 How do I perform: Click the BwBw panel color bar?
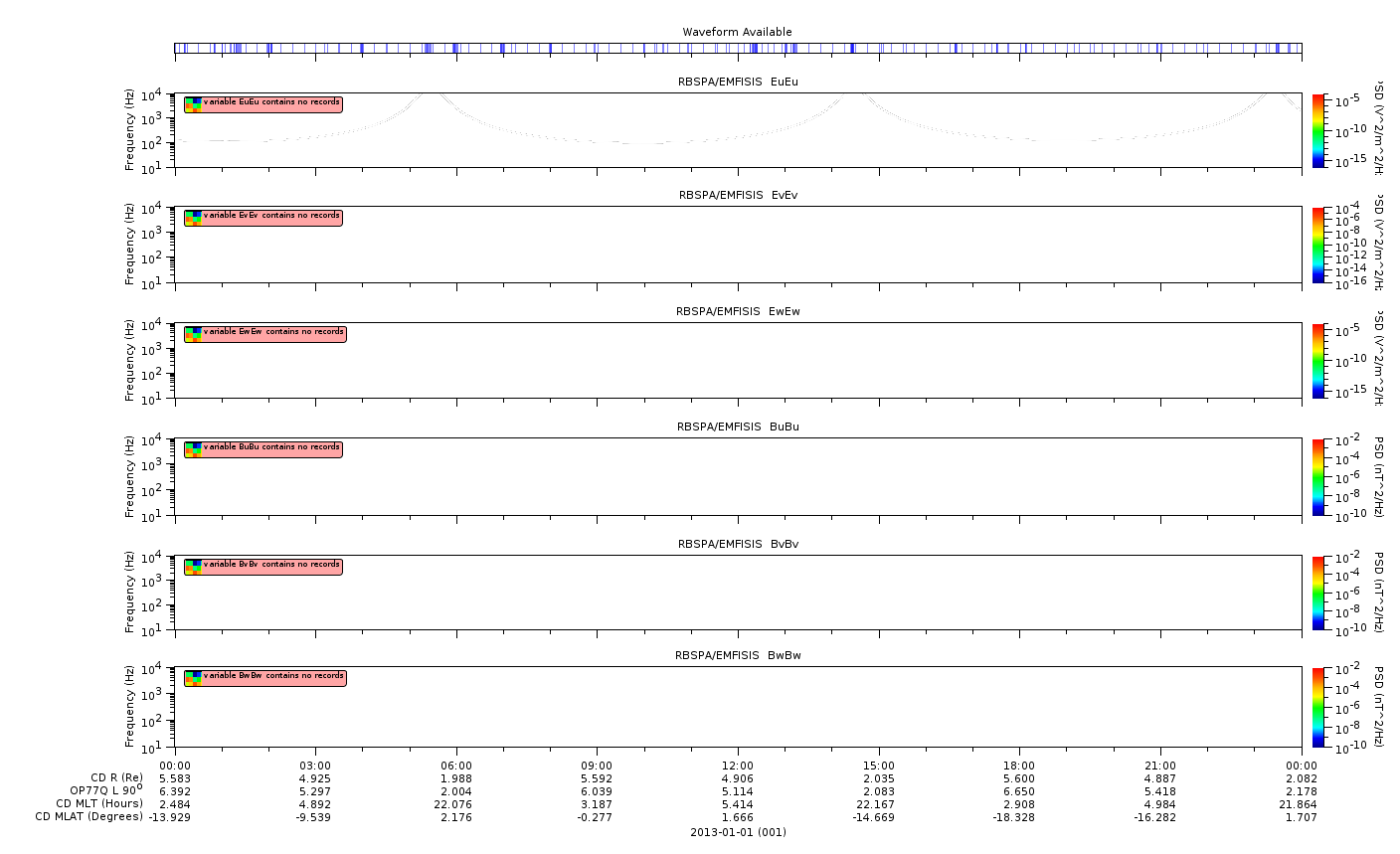pyautogui.click(x=1318, y=706)
